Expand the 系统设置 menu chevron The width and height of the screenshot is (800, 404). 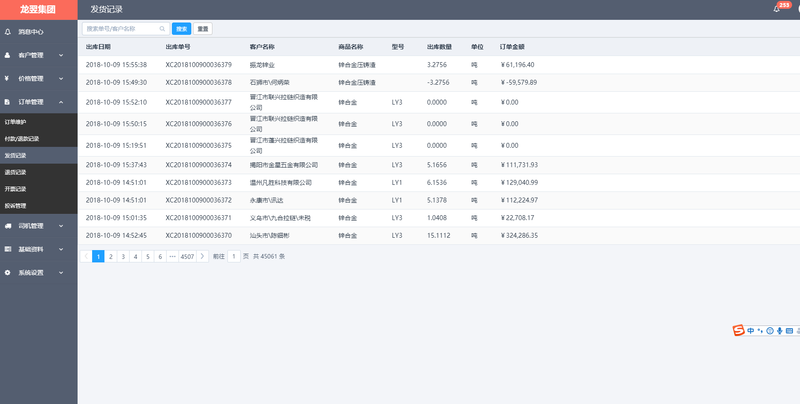[x=61, y=273]
